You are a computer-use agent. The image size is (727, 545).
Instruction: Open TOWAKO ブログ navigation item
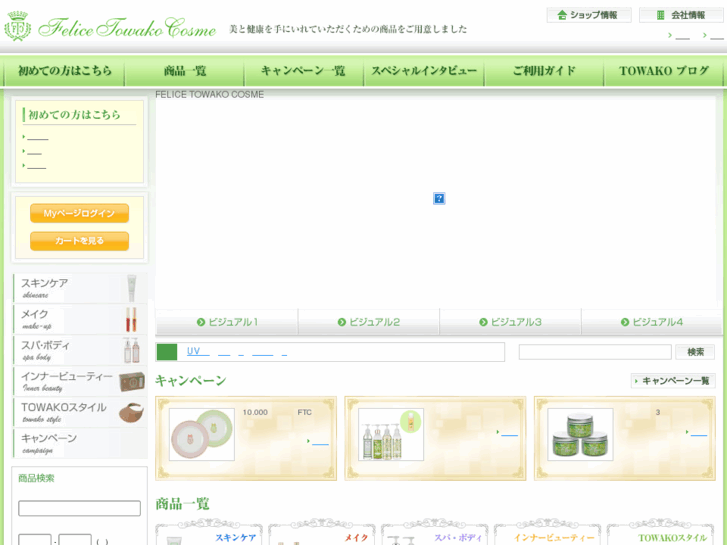[x=663, y=71]
